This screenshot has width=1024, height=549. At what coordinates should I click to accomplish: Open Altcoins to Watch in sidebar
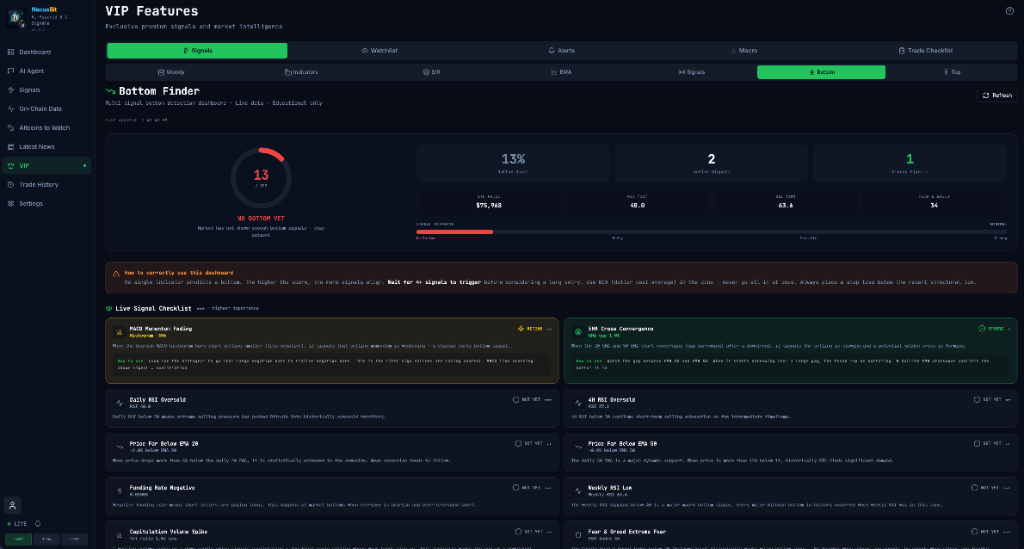(46, 127)
